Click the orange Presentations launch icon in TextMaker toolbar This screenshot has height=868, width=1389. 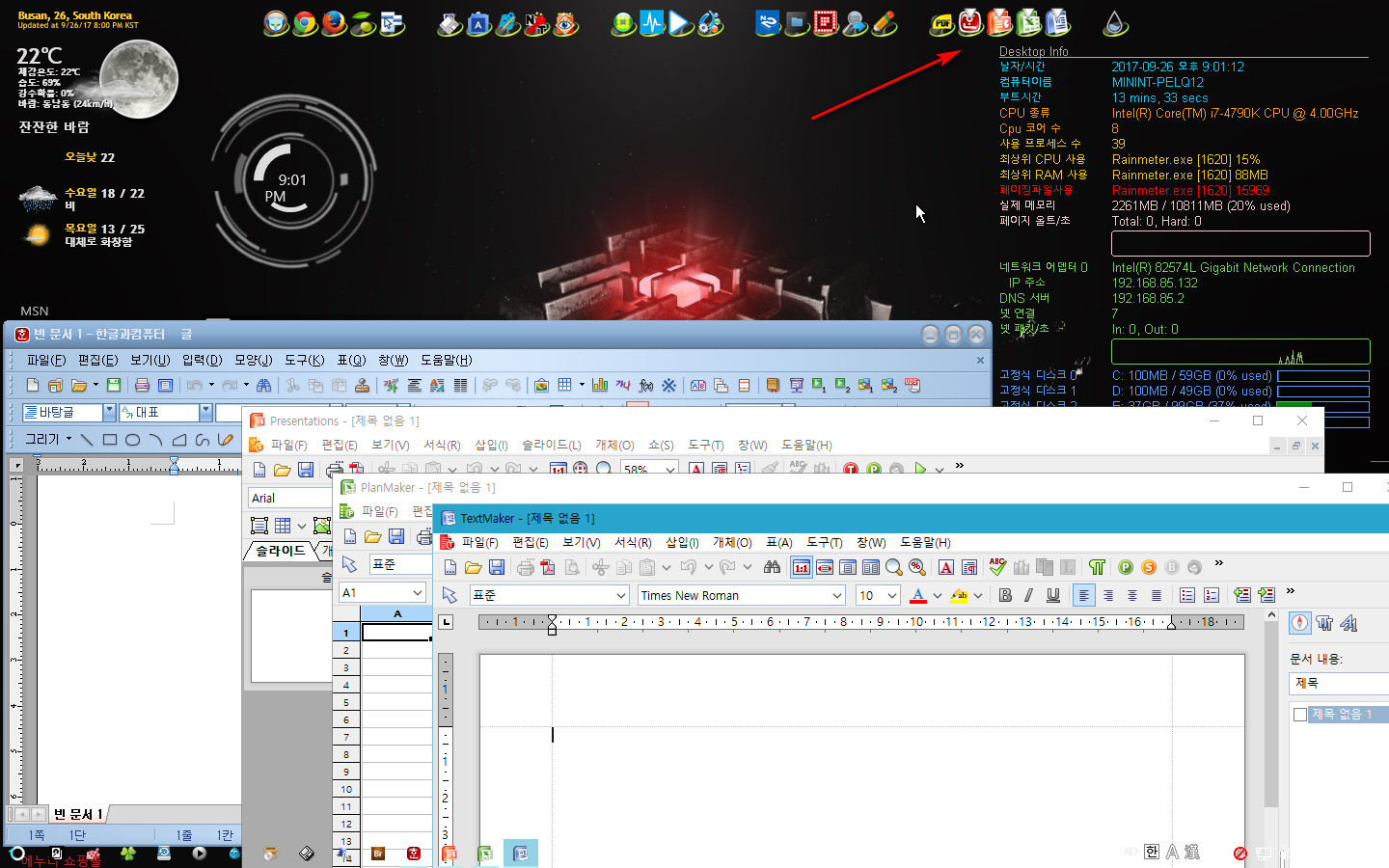1149,567
